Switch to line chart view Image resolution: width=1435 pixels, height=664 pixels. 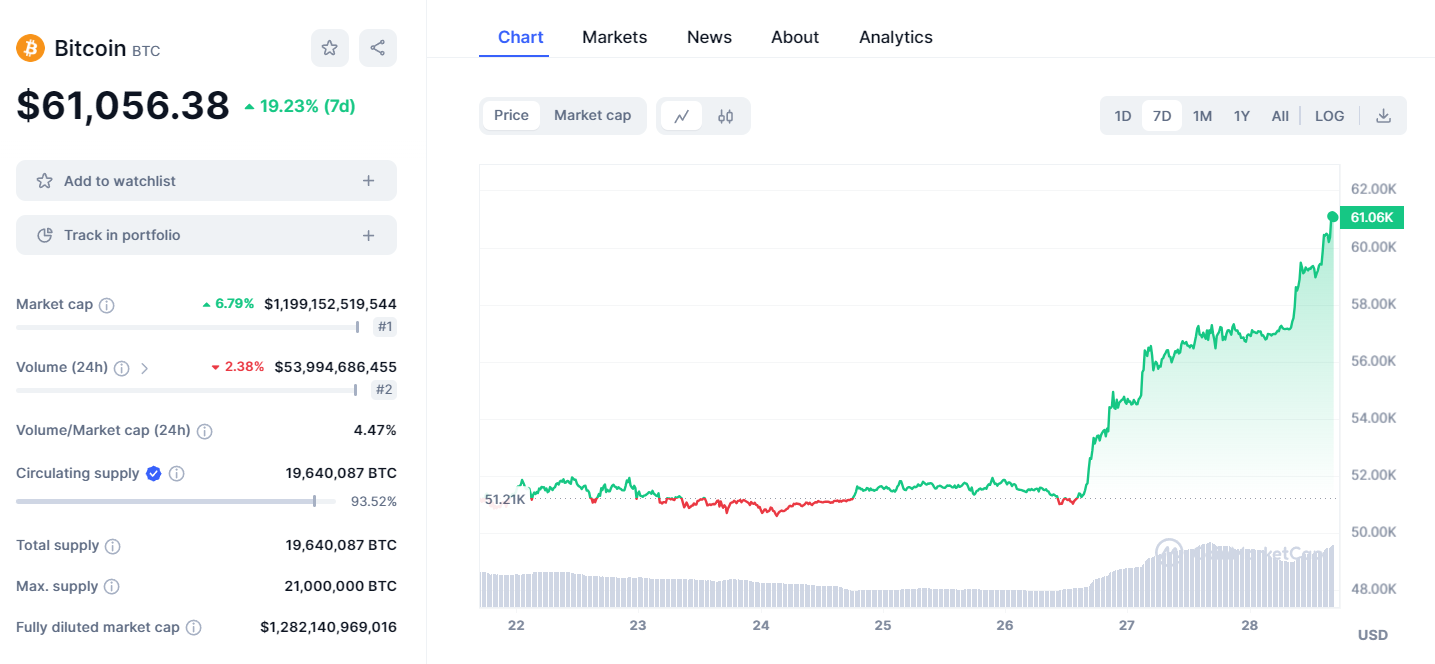682,116
